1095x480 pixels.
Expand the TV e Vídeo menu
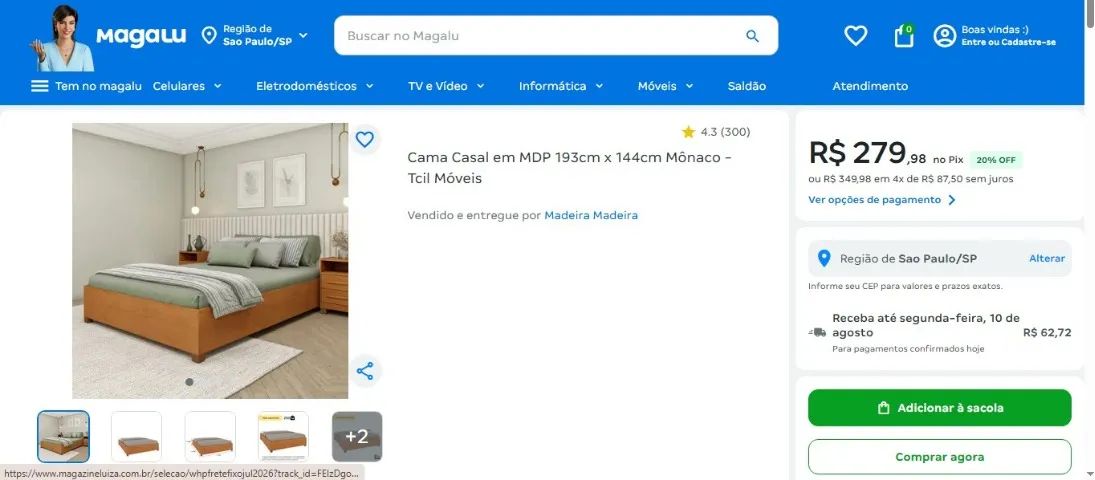click(x=446, y=86)
